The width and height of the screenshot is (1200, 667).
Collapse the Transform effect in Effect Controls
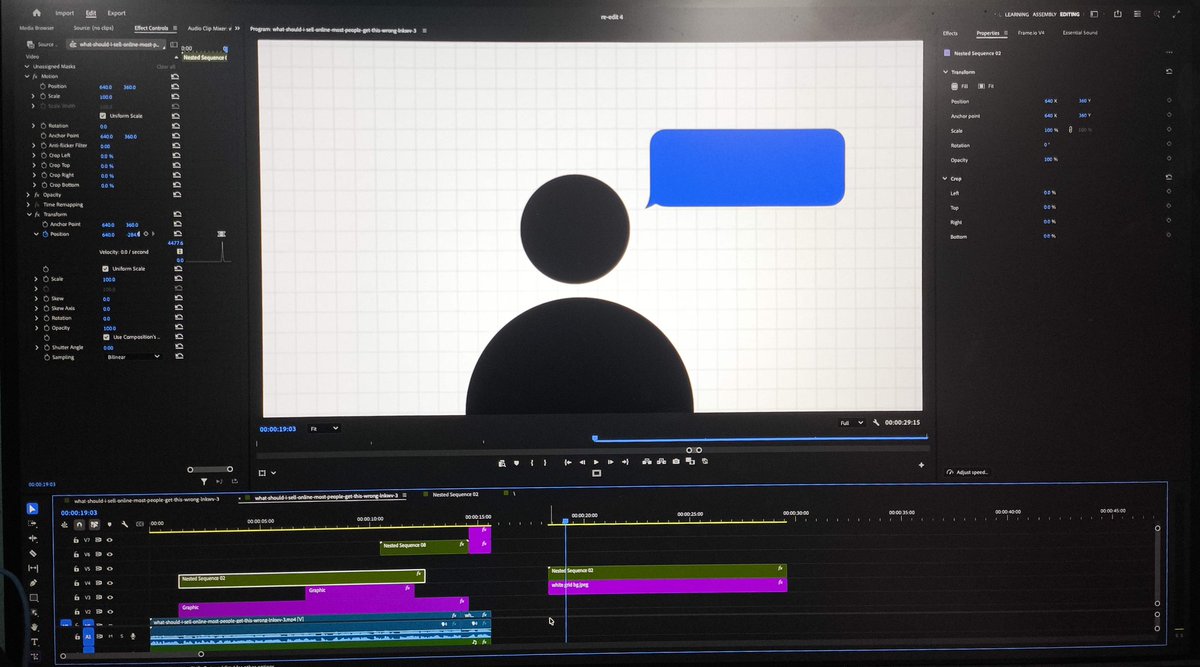click(x=29, y=214)
